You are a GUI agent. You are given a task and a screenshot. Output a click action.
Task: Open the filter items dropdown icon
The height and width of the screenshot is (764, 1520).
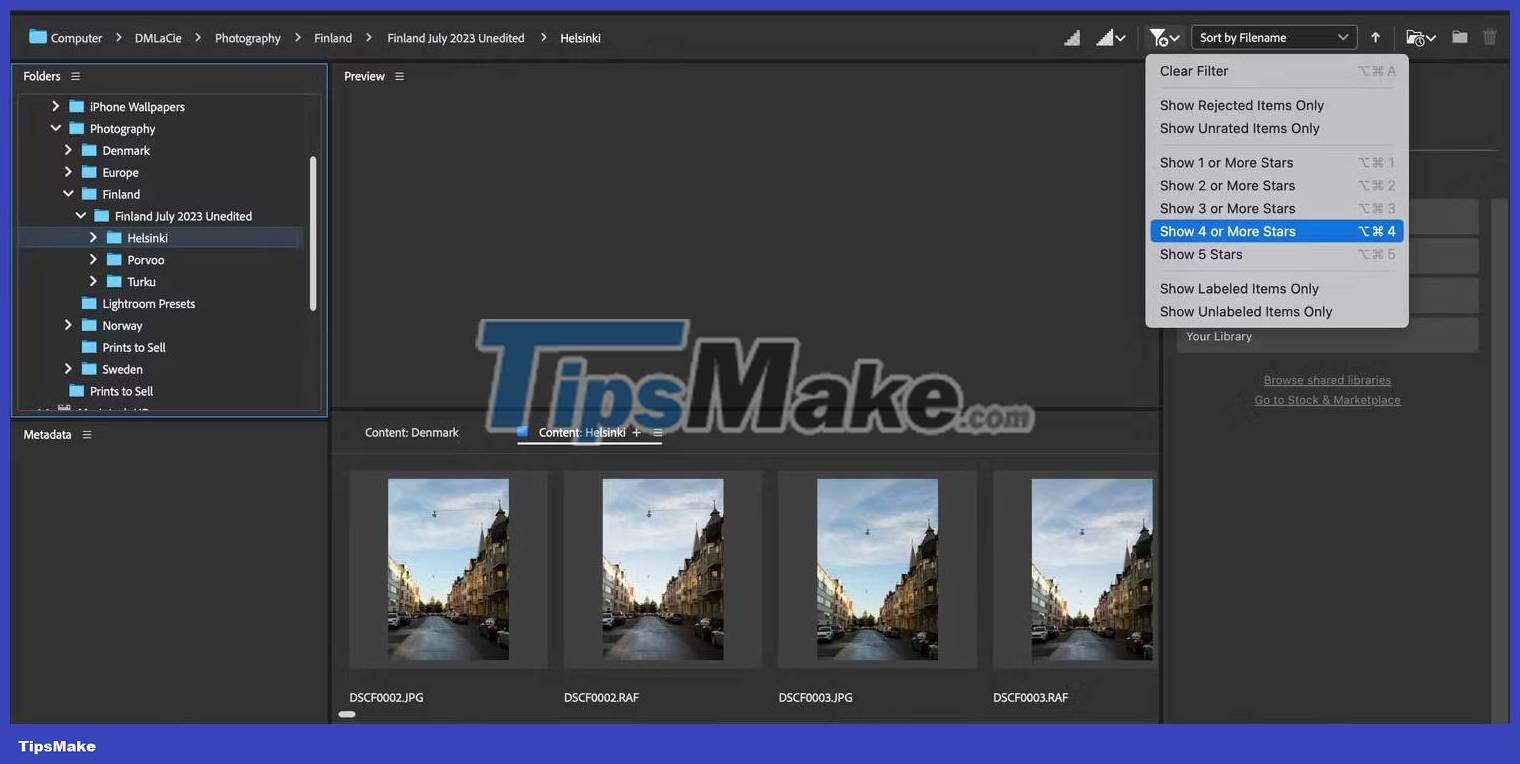click(1163, 37)
